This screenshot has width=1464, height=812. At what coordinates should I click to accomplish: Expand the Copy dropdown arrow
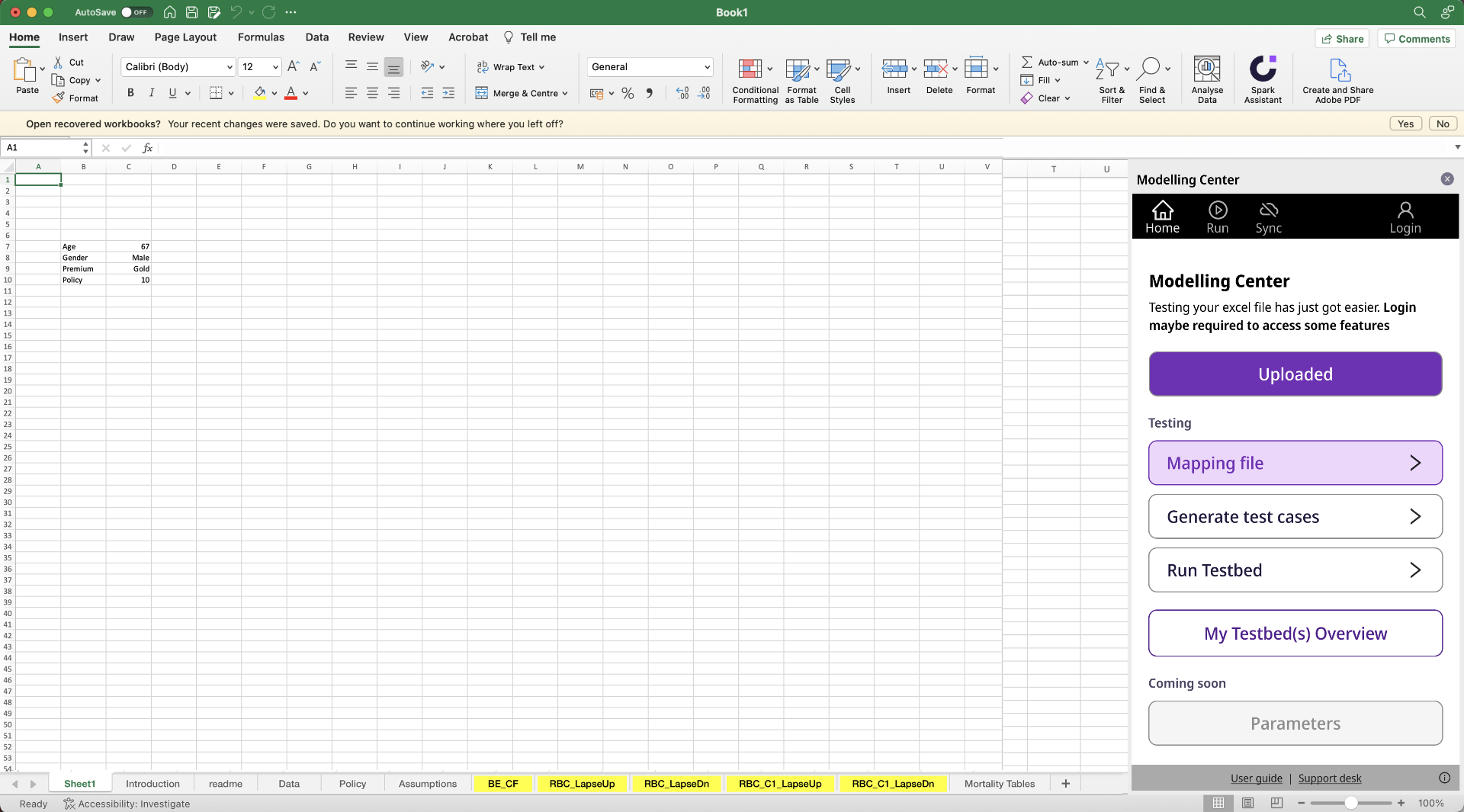pyautogui.click(x=98, y=80)
